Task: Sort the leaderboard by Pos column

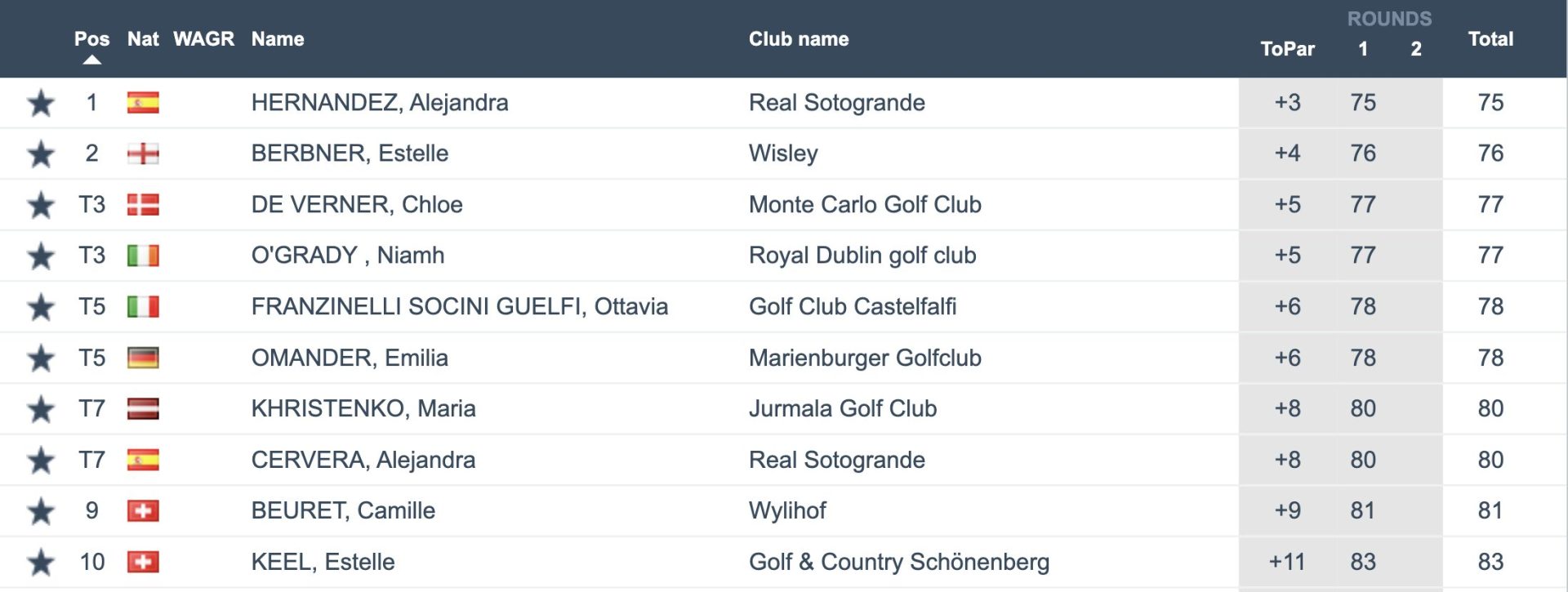Action: (91, 38)
